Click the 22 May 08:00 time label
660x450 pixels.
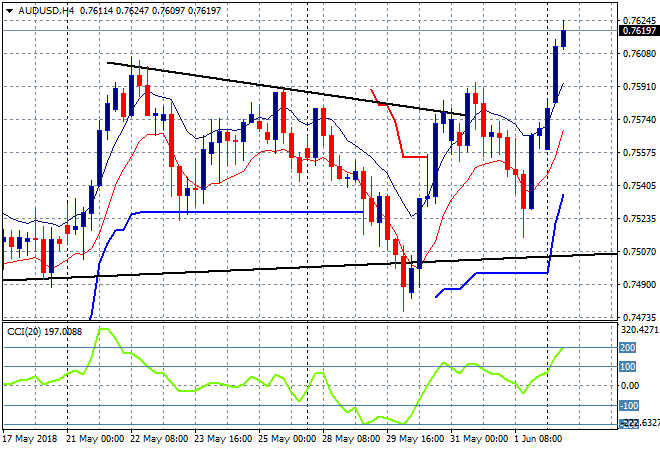coord(159,439)
